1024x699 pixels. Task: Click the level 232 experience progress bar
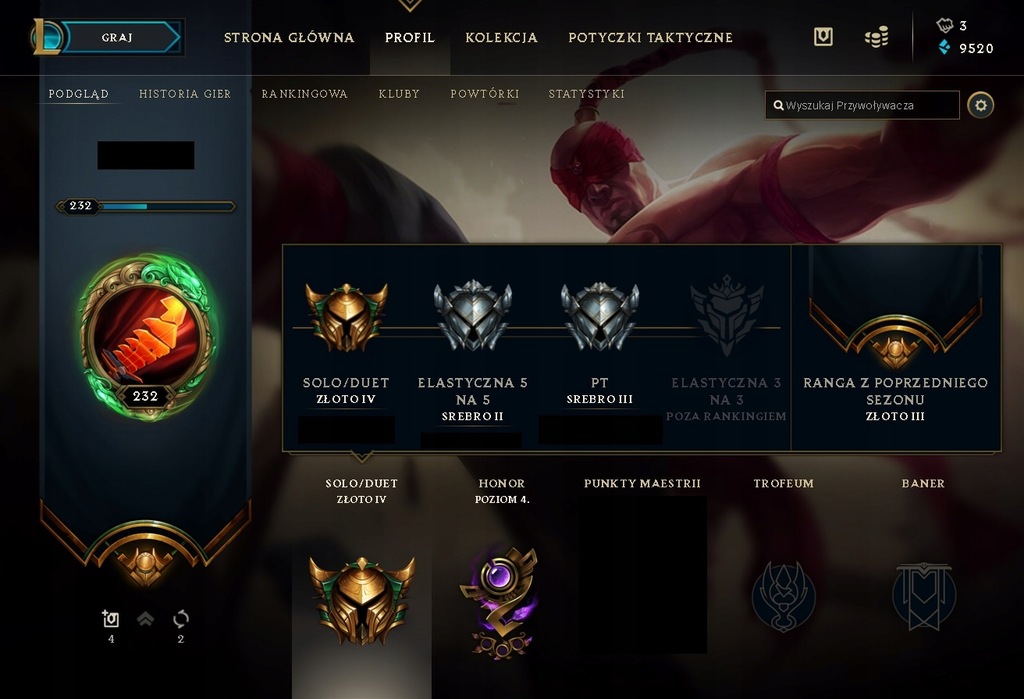click(146, 206)
